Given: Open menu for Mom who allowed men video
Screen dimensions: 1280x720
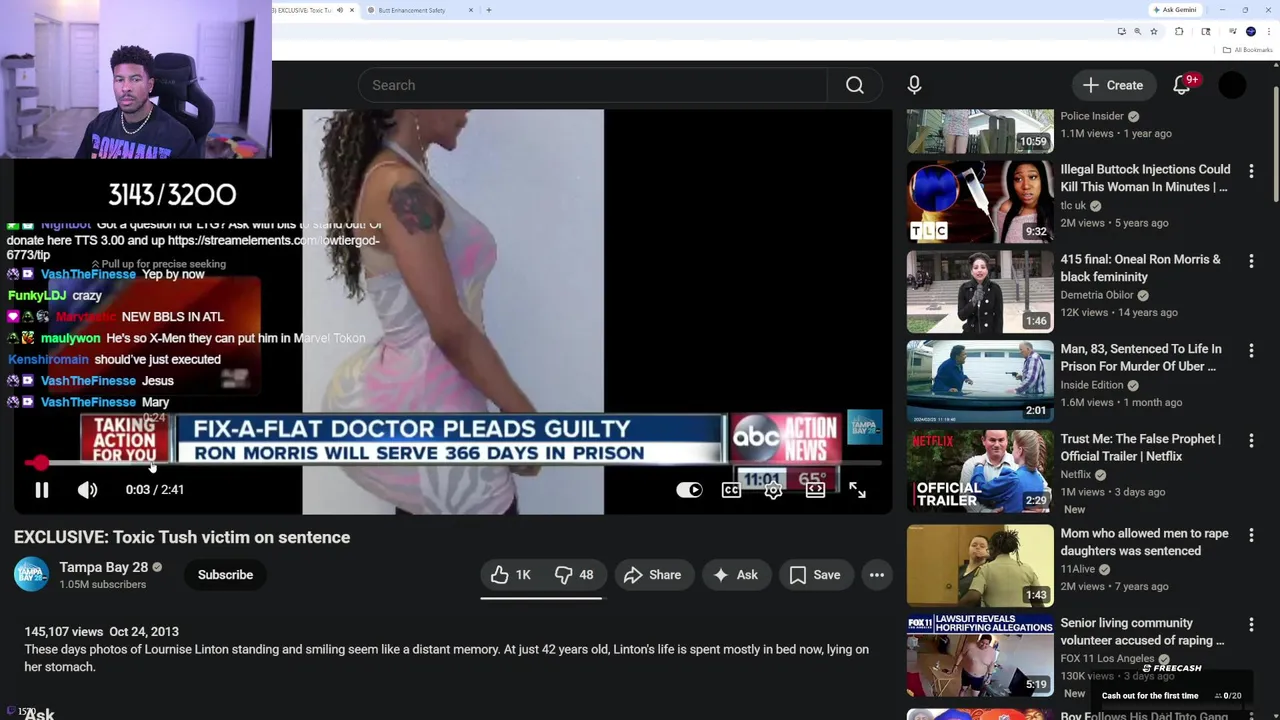Looking at the screenshot, I should click(x=1251, y=535).
